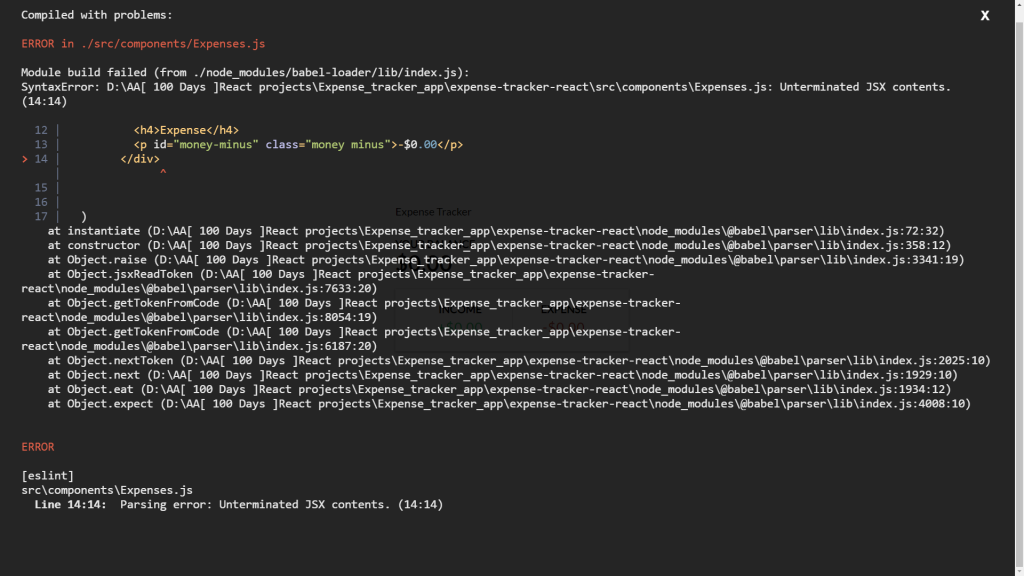Viewport: 1024px width, 576px height.
Task: Click the "at Object.expect" stack trace line
Action: pyautogui.click(x=509, y=404)
